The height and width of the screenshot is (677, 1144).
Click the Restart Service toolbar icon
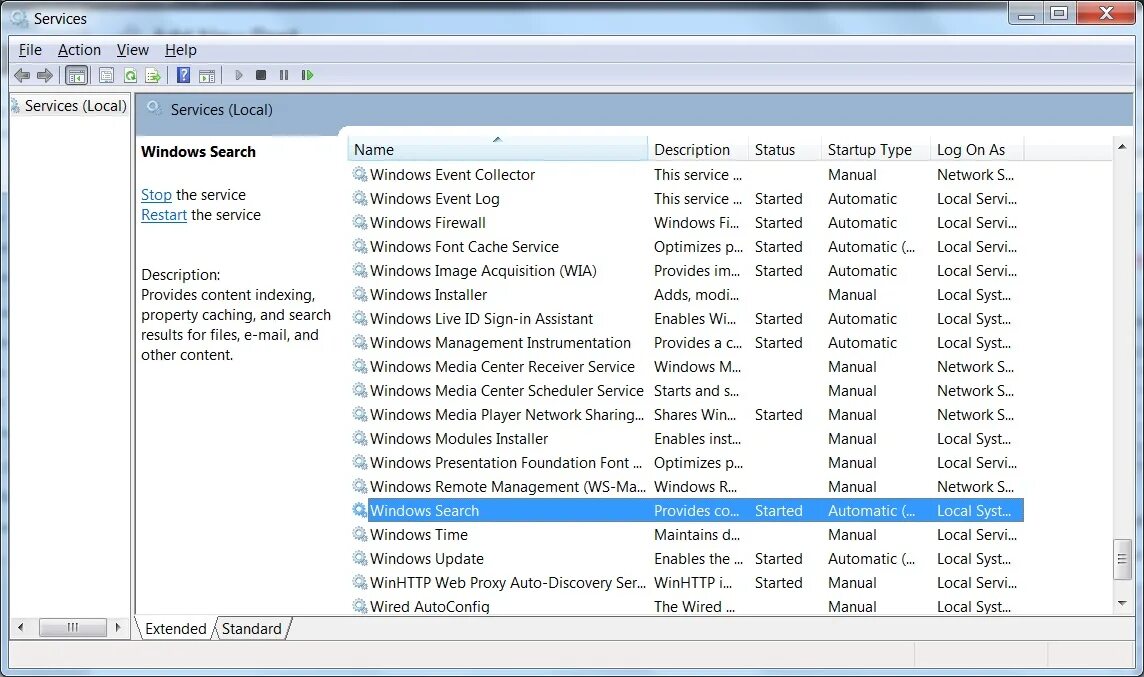[307, 75]
